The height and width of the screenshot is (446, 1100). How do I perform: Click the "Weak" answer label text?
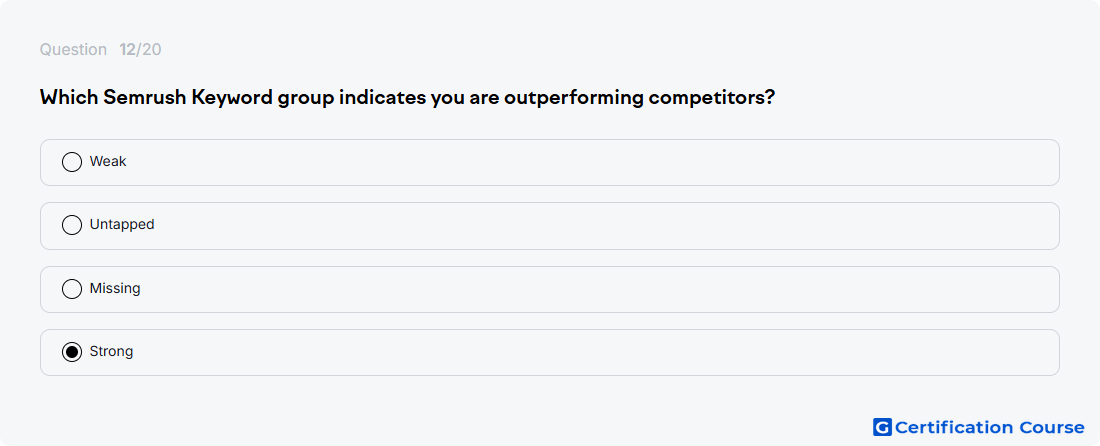[x=108, y=161]
